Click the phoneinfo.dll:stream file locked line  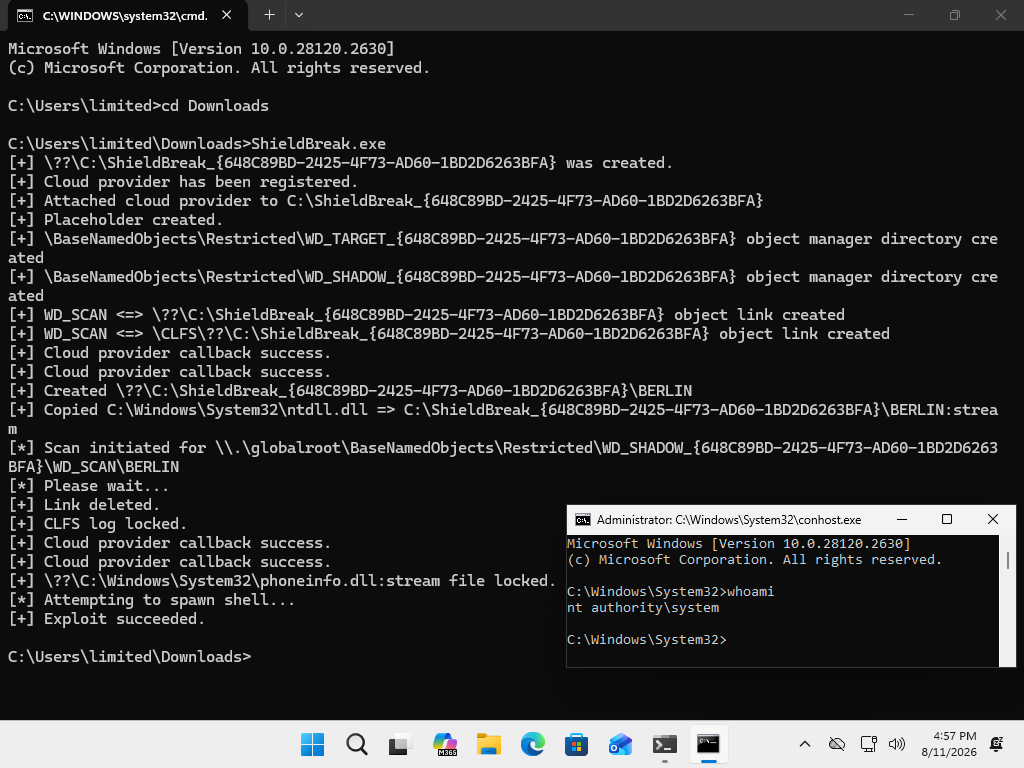[x=281, y=581]
